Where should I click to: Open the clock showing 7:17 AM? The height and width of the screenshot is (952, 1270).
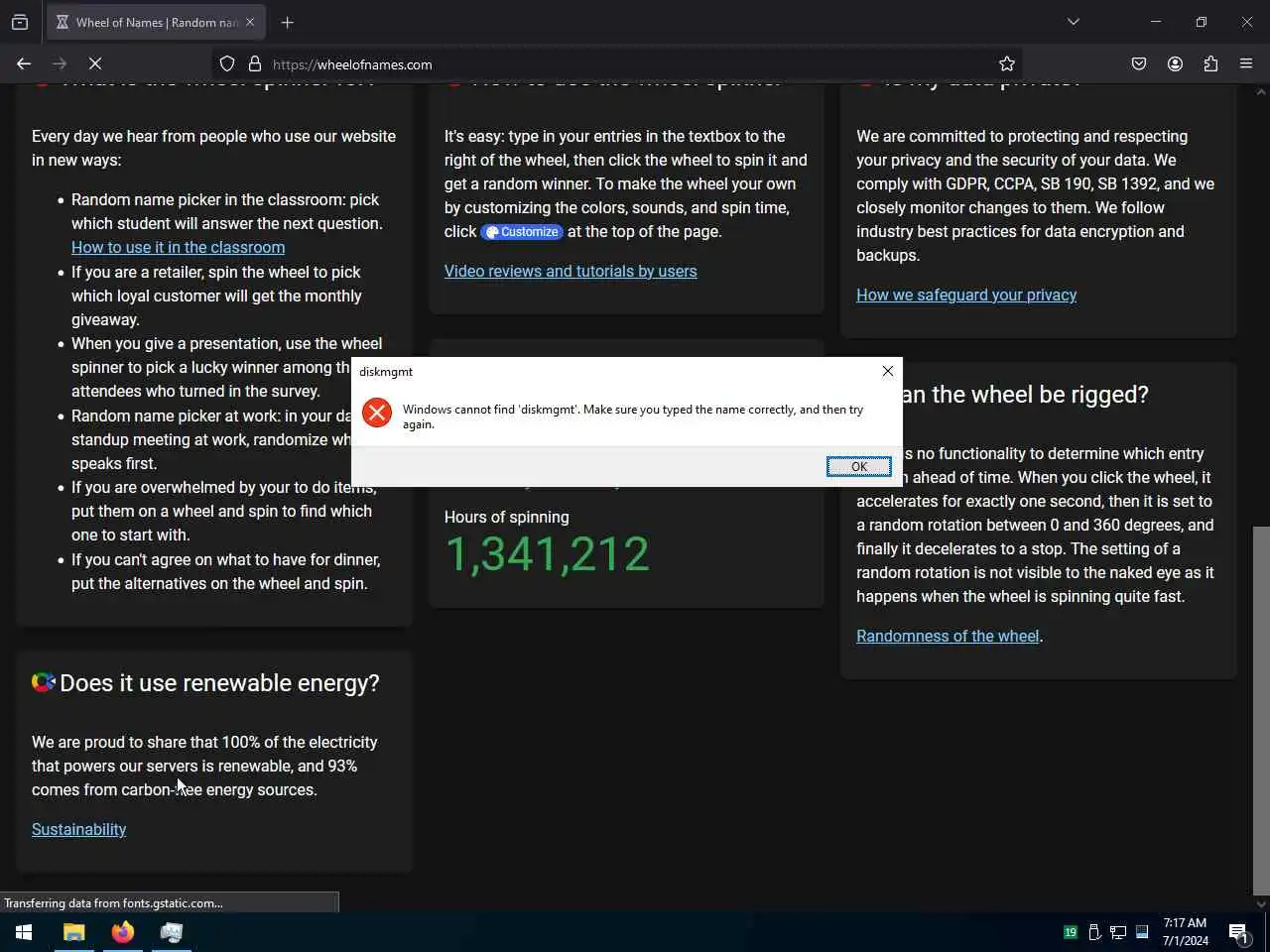coord(1186,932)
